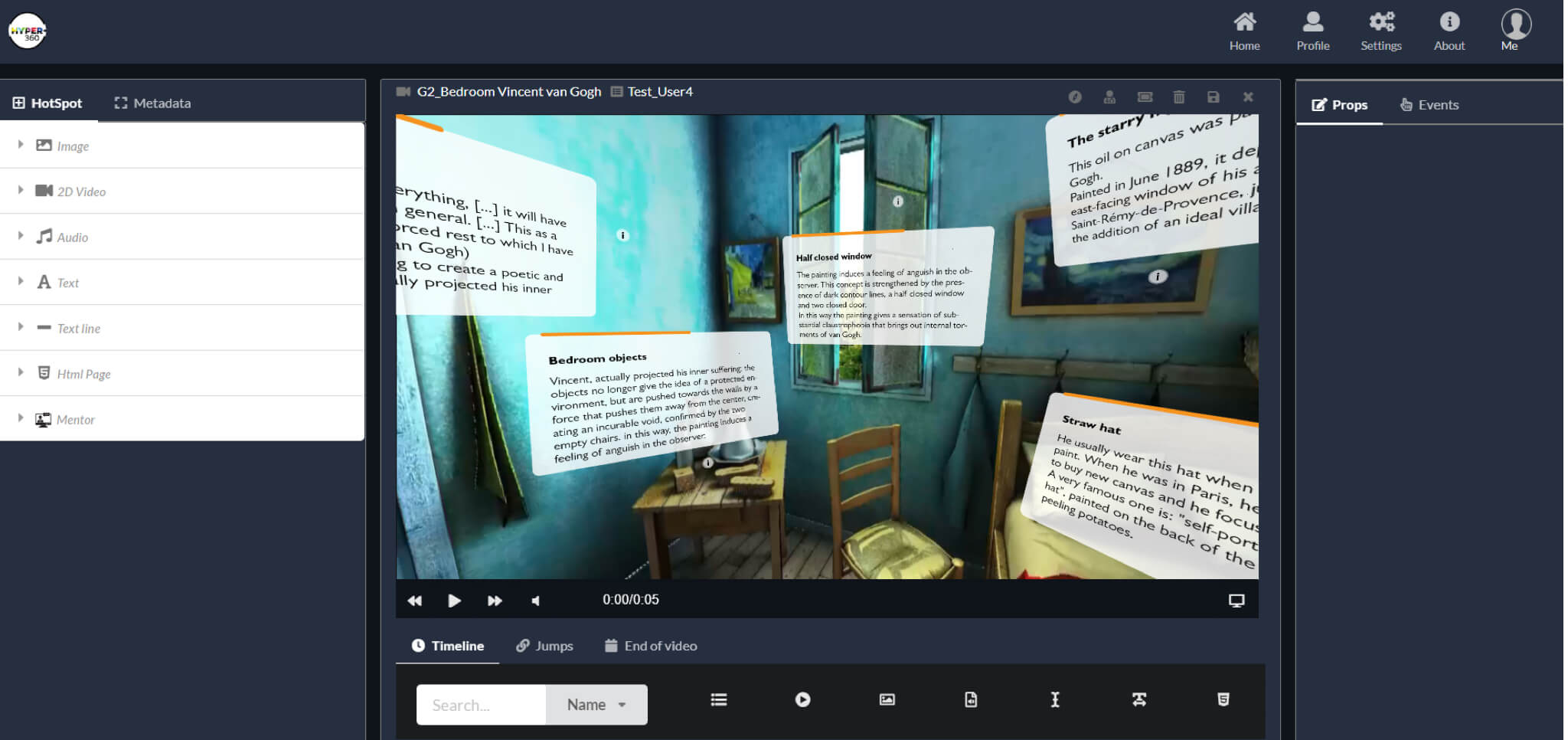Open the Profile page
This screenshot has height=740, width=1568.
point(1312,31)
